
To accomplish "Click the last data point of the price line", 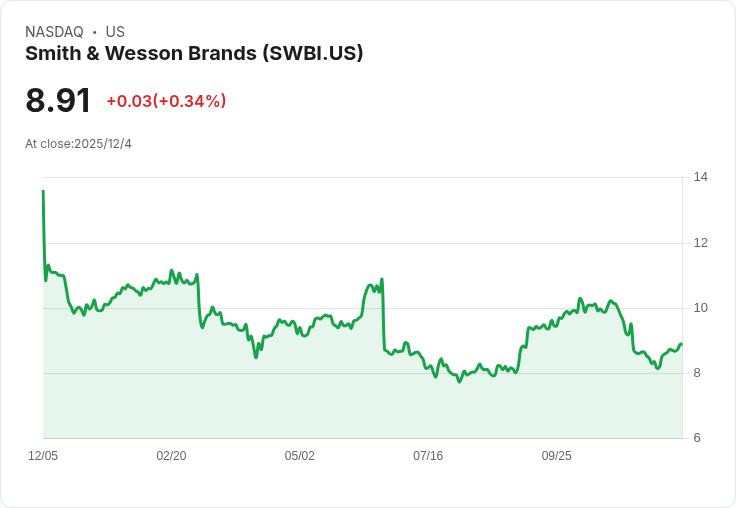I will [681, 344].
